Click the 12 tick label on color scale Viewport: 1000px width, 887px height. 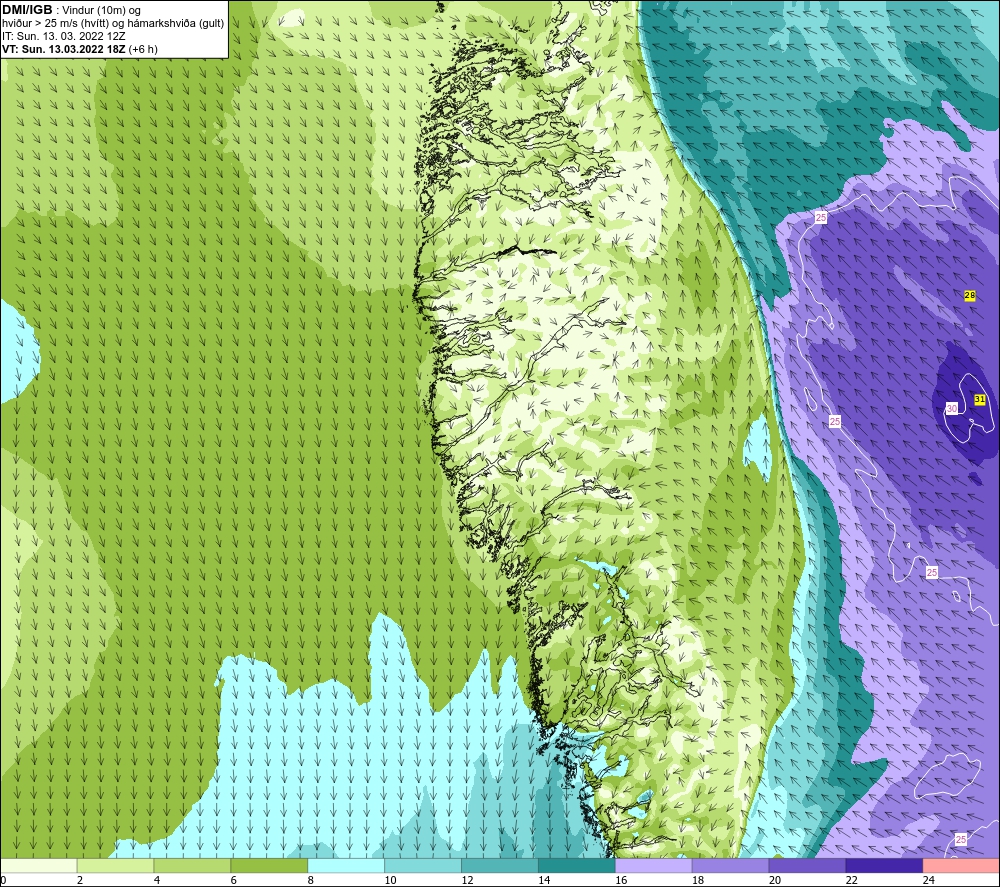pyautogui.click(x=467, y=880)
